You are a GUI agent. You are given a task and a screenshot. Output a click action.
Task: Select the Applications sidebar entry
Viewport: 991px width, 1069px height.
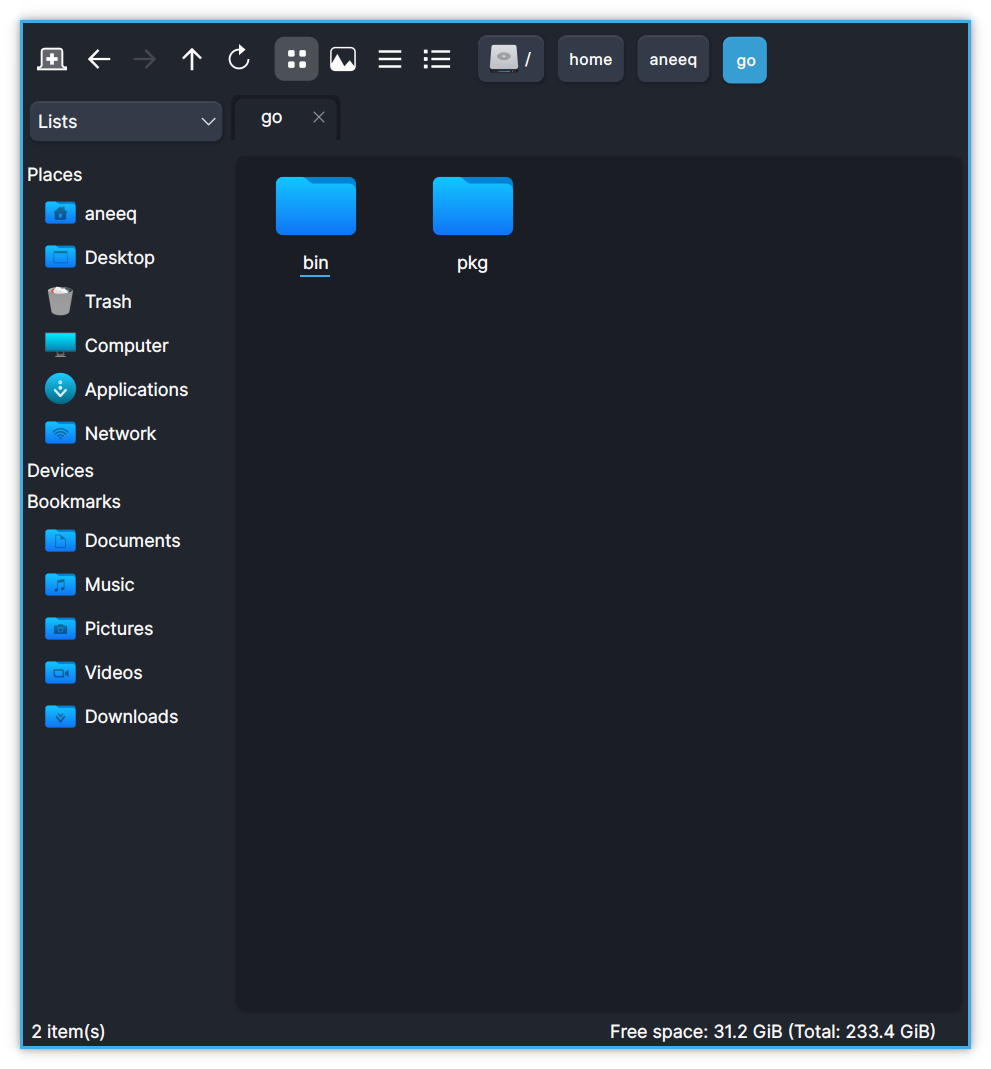point(136,389)
